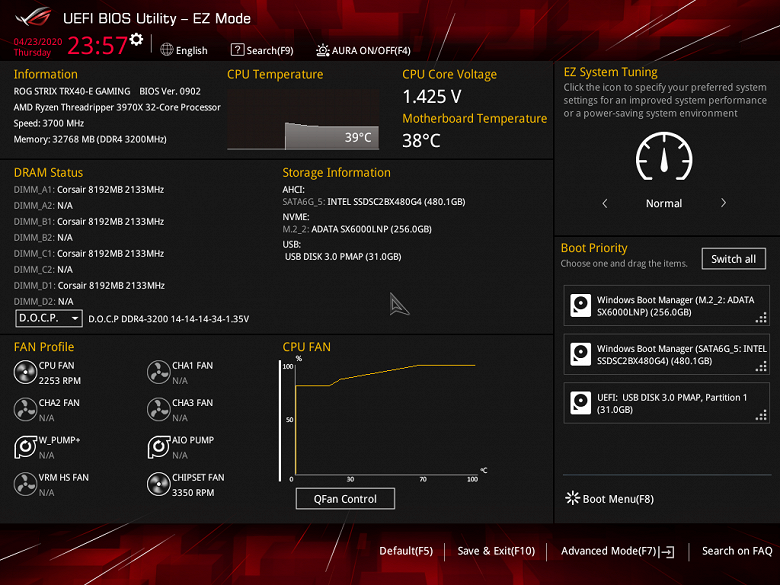Image resolution: width=780 pixels, height=585 pixels.
Task: Click the AURA light icon
Action: (322, 50)
